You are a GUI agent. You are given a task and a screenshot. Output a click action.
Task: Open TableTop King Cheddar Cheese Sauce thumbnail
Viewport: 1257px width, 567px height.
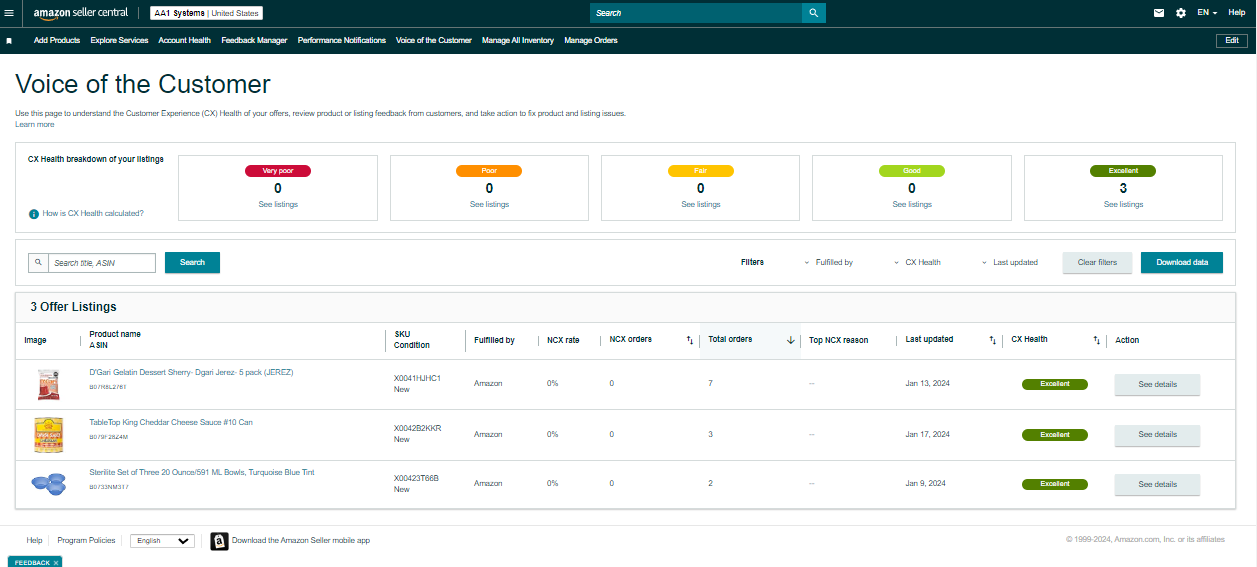[47, 435]
